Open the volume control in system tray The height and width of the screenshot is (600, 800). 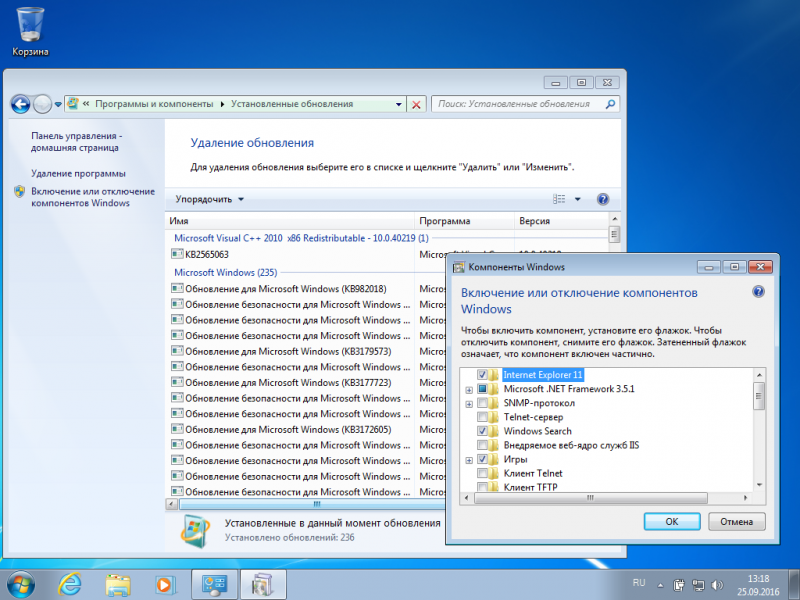[717, 585]
